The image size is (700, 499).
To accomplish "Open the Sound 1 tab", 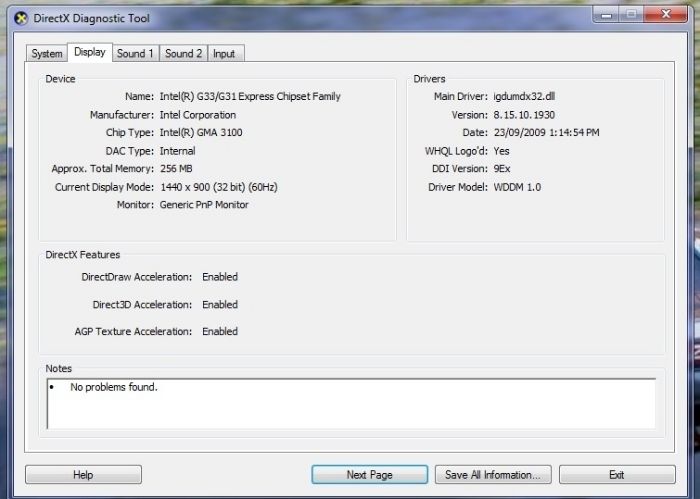I will pos(135,54).
